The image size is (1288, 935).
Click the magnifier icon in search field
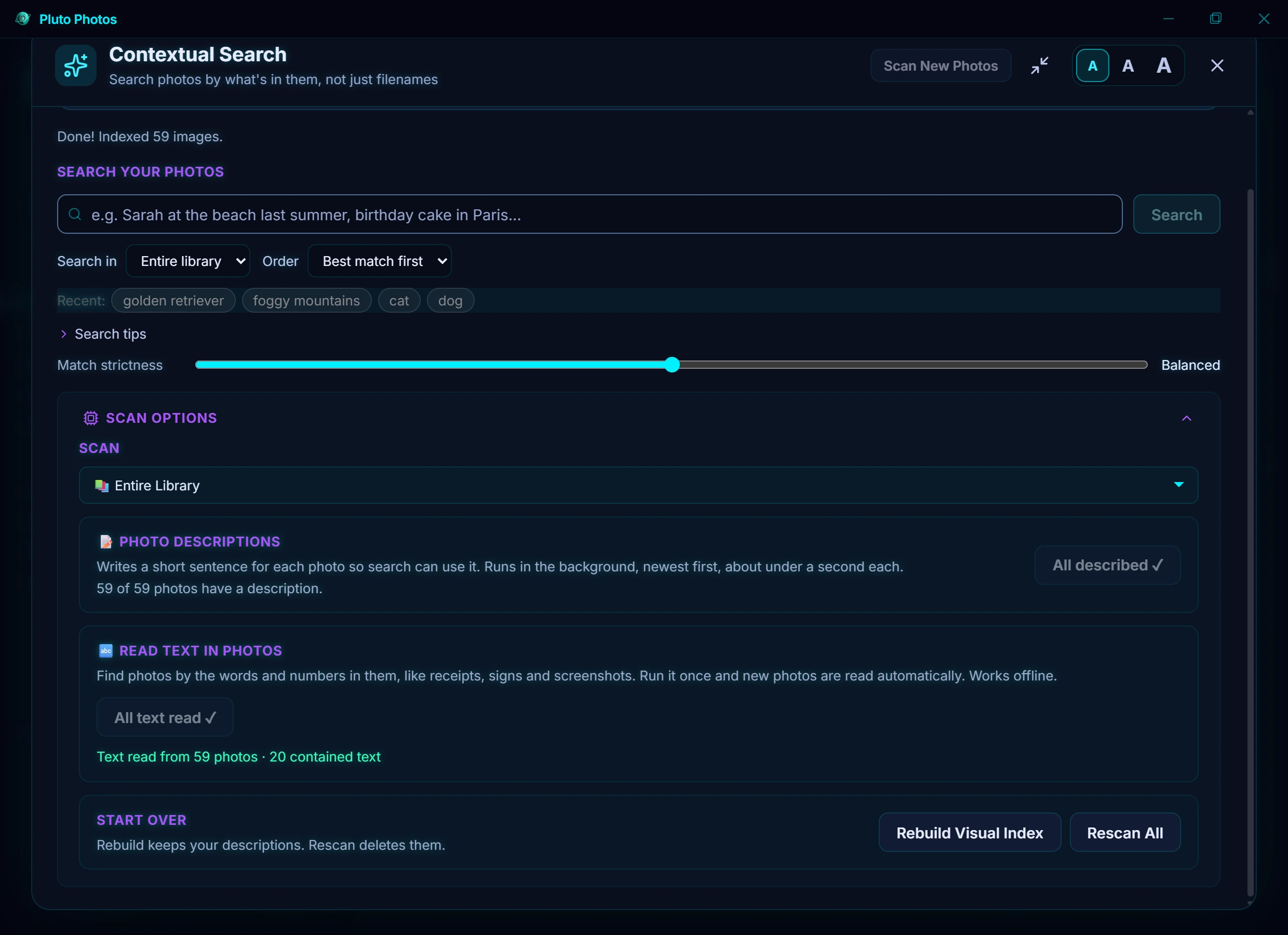(x=74, y=214)
